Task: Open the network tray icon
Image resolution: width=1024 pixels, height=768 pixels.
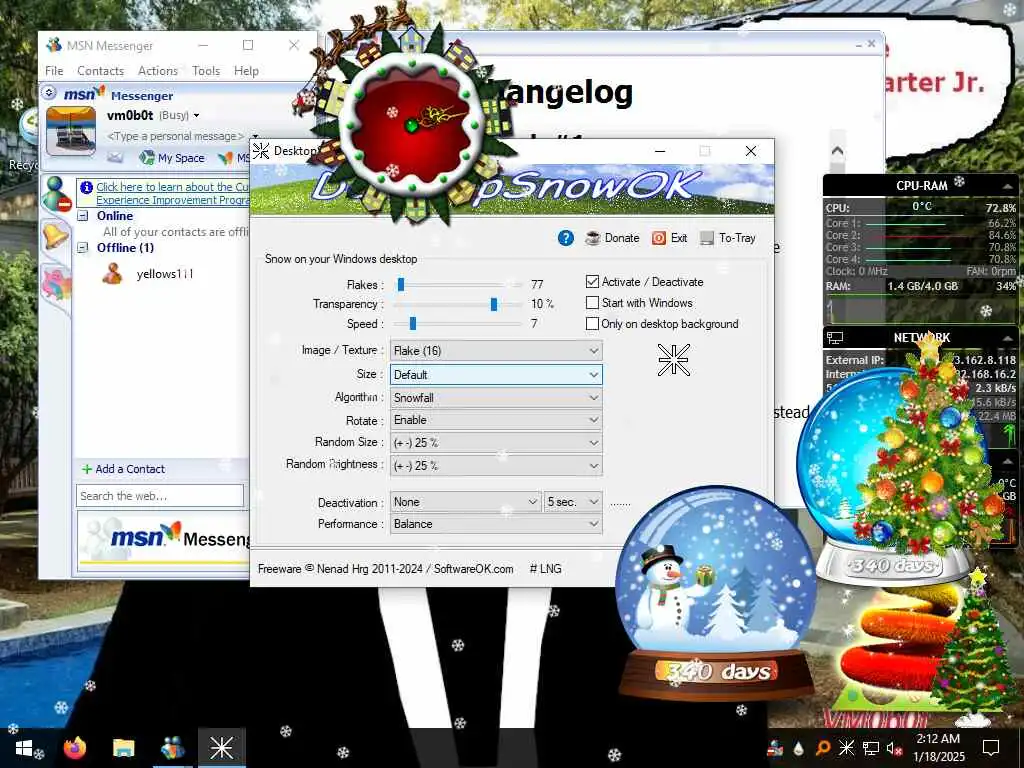Action: 871,748
